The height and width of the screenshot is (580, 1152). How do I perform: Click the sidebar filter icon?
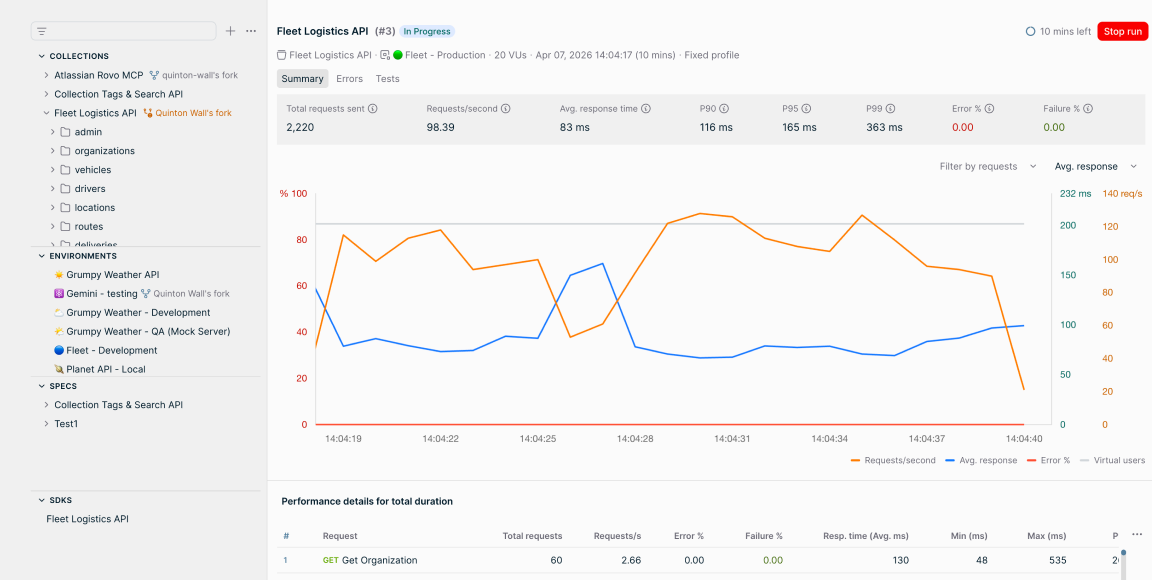[42, 32]
